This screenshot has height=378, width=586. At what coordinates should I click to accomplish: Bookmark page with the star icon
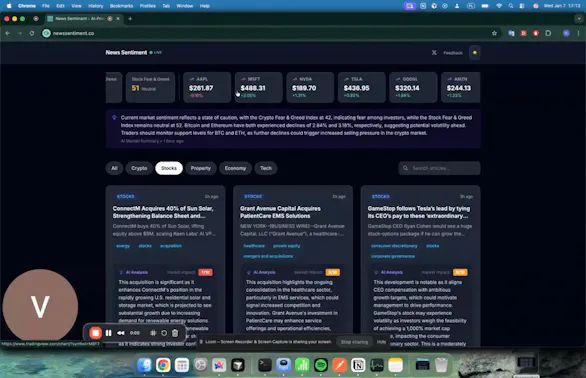494,33
